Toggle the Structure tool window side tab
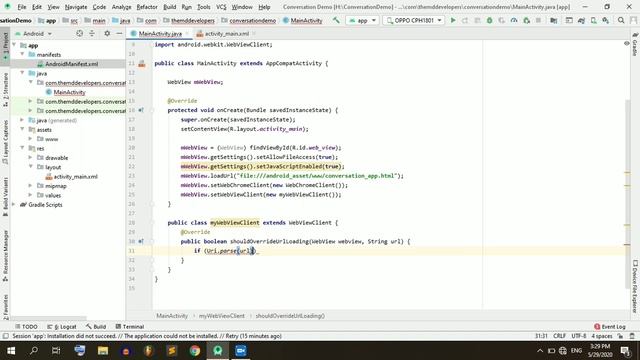Viewport: 640px width, 360px height. pyautogui.click(x=5, y=90)
